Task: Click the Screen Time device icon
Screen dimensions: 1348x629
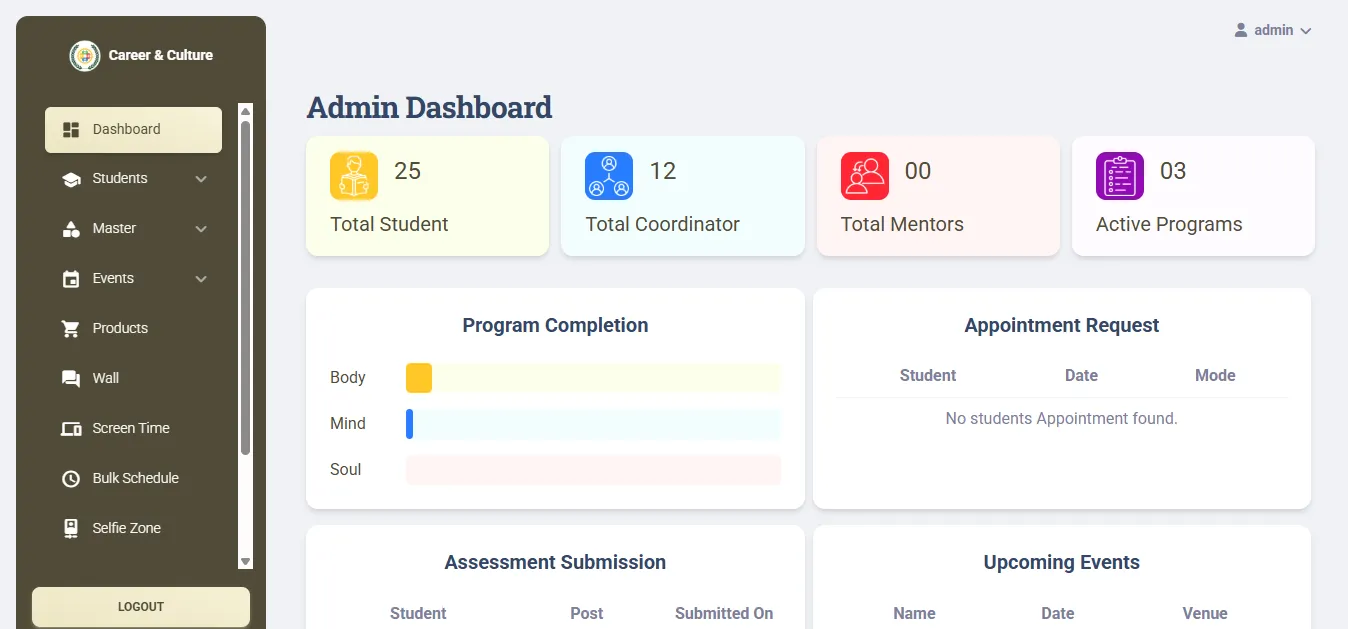Action: [68, 428]
